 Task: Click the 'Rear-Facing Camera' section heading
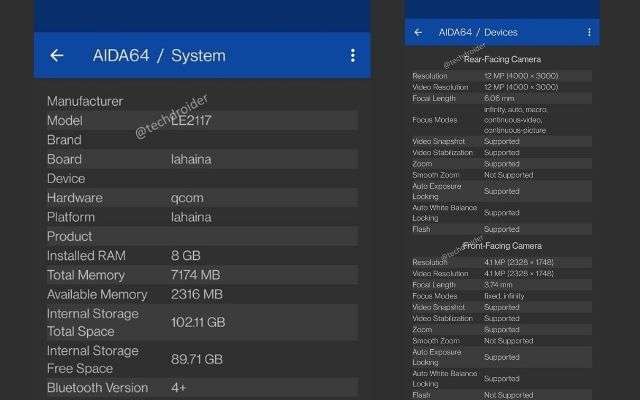point(502,60)
